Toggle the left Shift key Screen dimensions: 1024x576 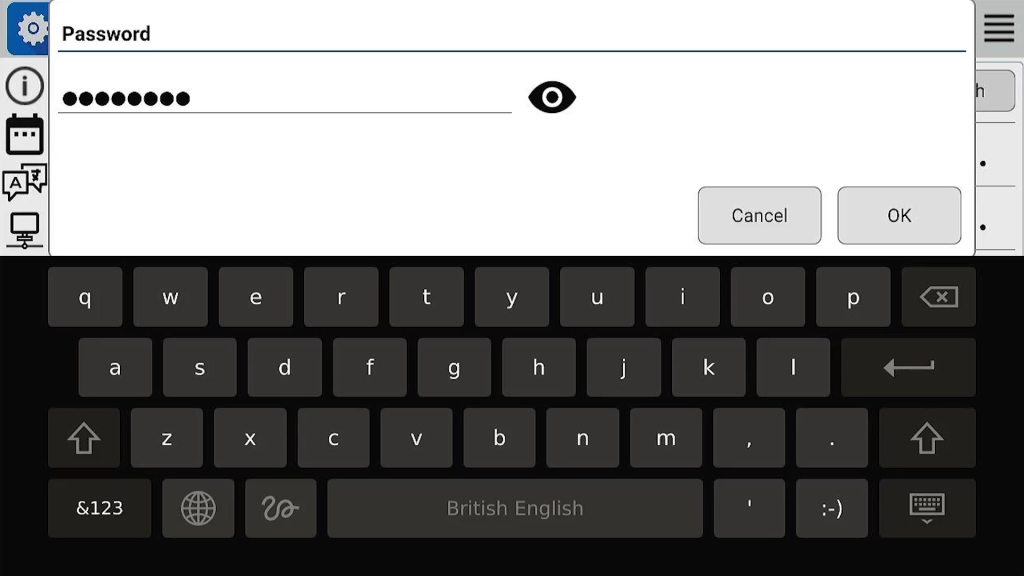[x=84, y=438]
